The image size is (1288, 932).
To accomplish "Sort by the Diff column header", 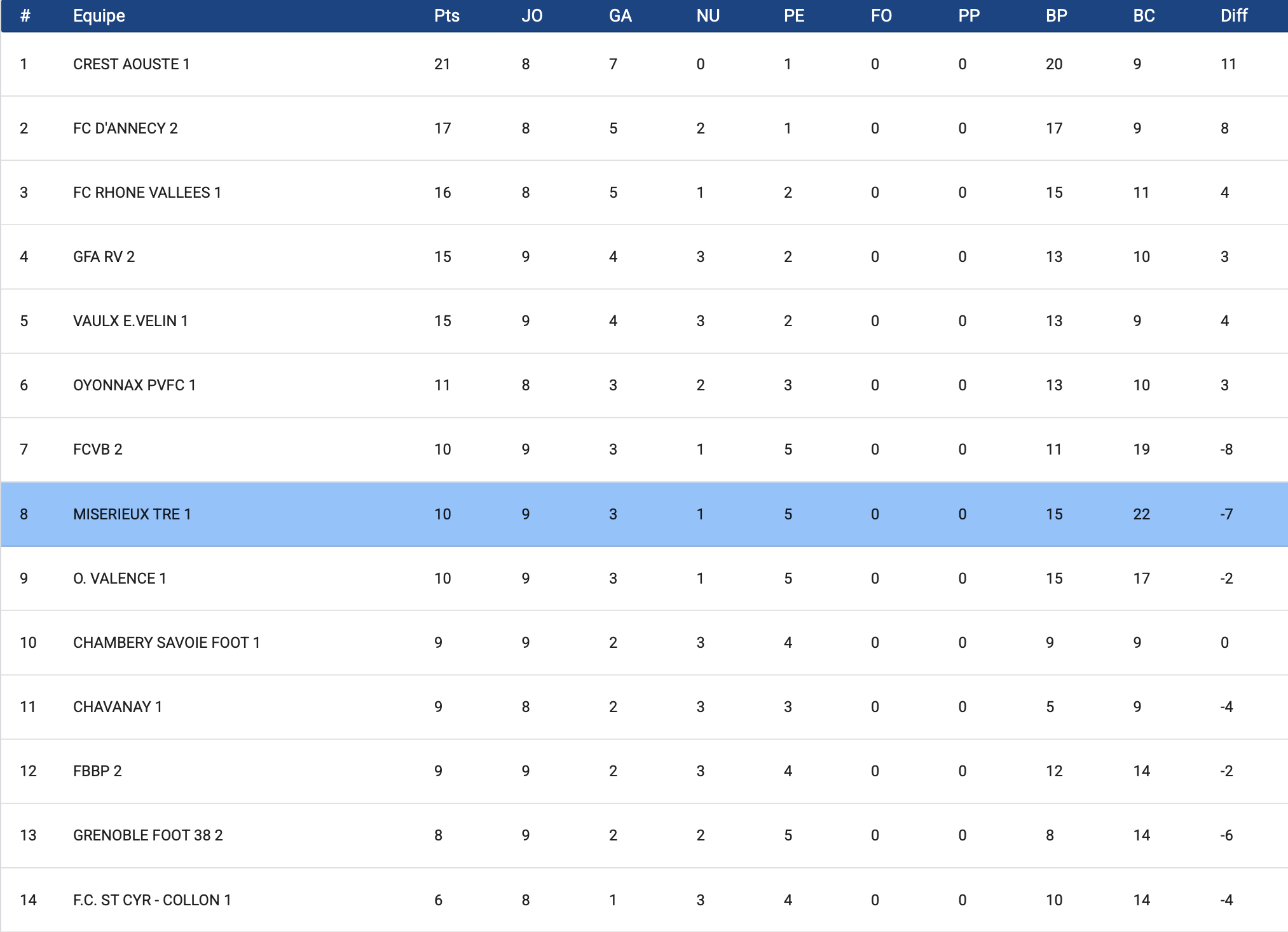I will (x=1233, y=16).
